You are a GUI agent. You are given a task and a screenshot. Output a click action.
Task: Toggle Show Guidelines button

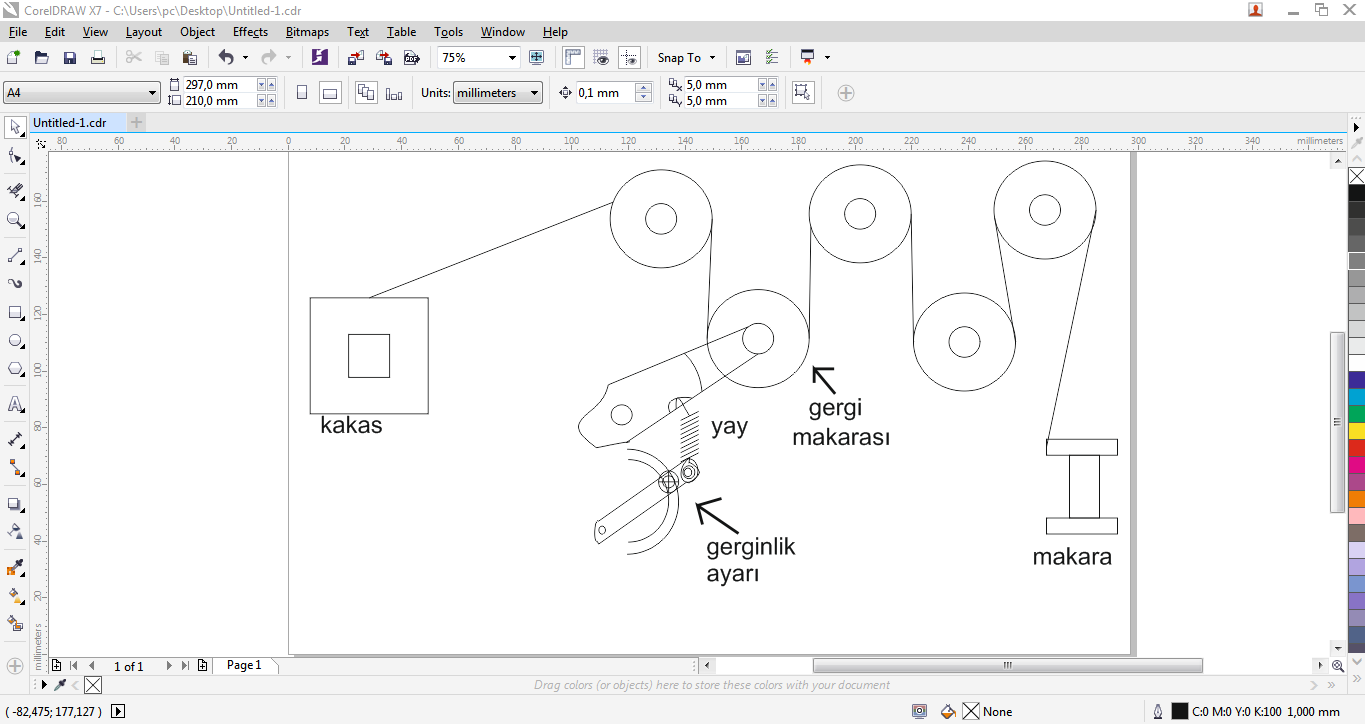point(629,58)
